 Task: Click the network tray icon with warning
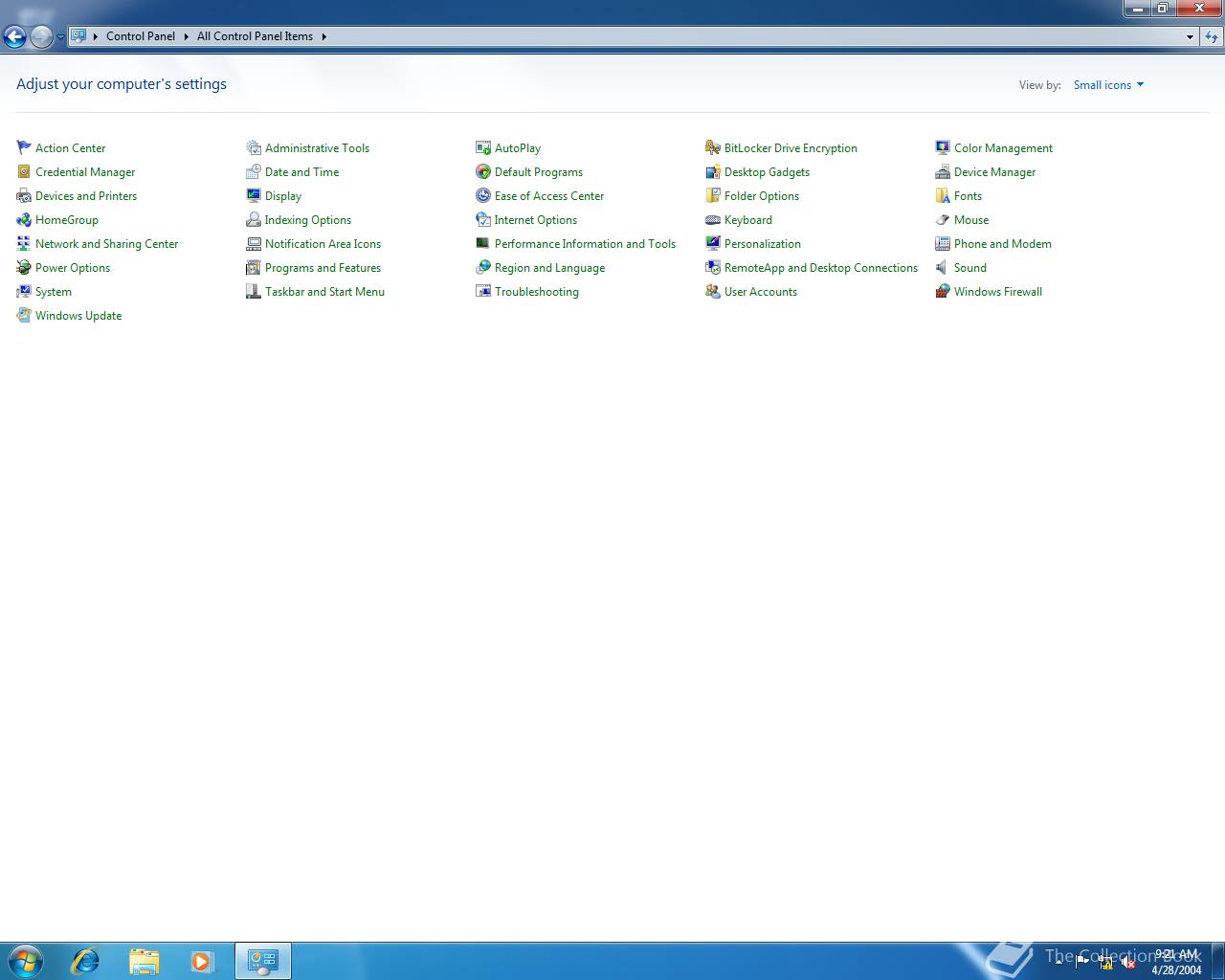click(x=1105, y=962)
